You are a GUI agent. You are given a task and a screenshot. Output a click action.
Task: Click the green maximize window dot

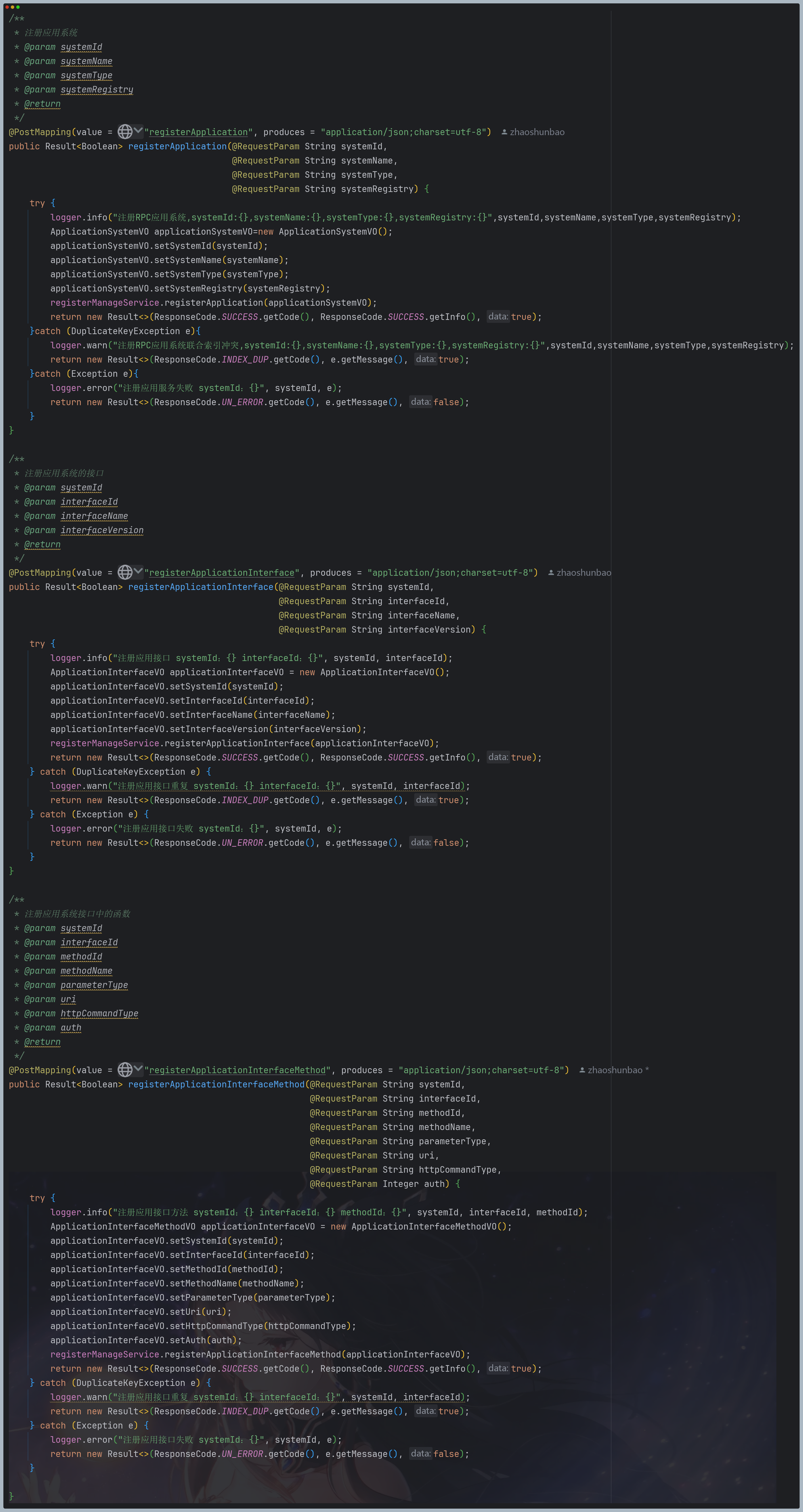point(18,7)
